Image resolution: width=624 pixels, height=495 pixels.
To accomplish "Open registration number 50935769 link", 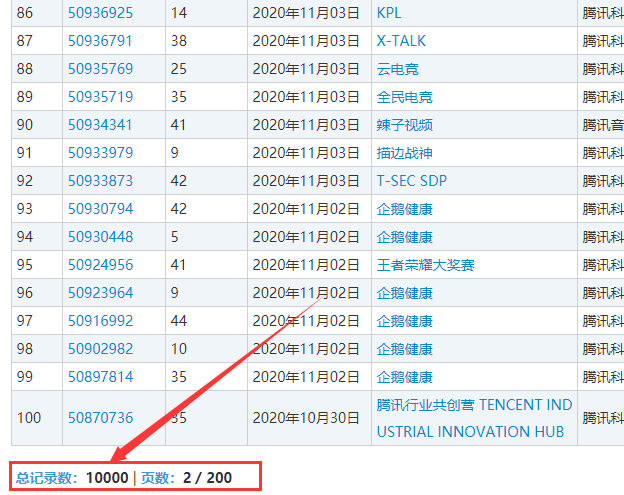I will pos(100,69).
